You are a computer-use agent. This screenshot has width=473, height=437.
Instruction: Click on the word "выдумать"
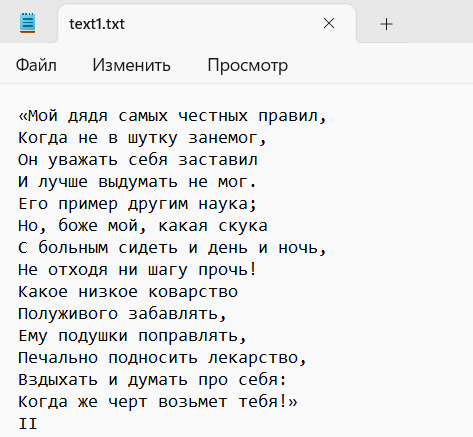(x=138, y=182)
